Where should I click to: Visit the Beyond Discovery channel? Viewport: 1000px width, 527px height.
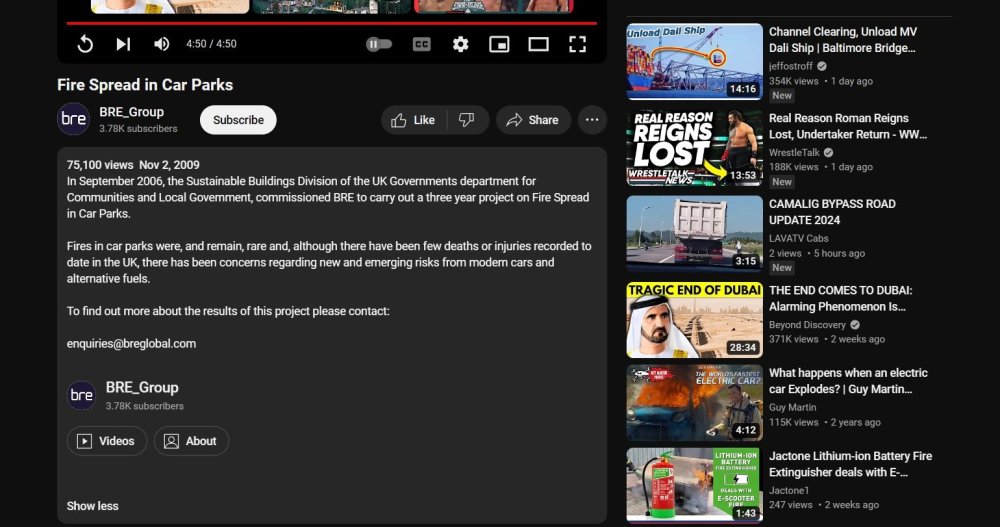point(807,325)
